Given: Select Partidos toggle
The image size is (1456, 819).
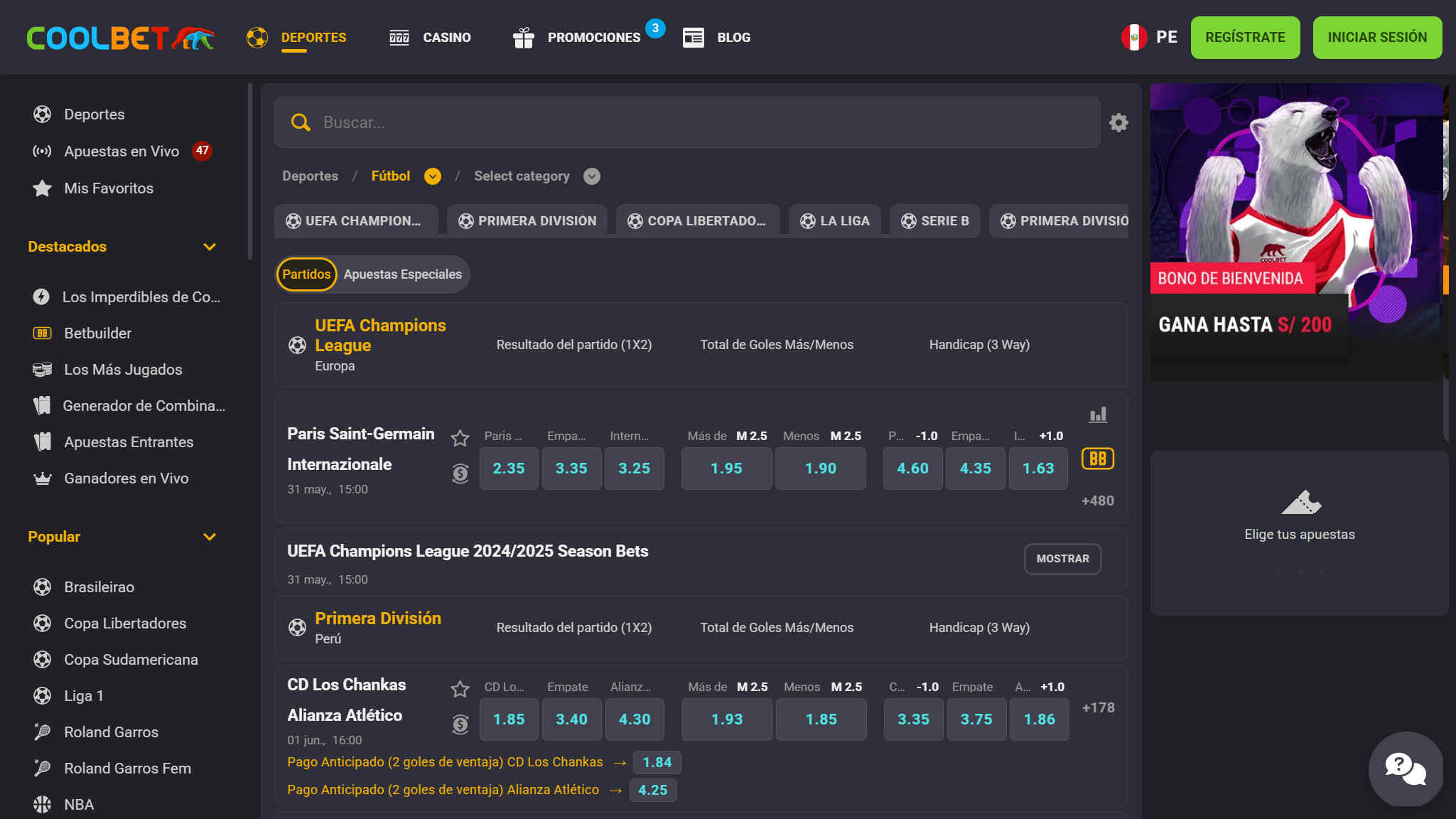Looking at the screenshot, I should (x=306, y=274).
